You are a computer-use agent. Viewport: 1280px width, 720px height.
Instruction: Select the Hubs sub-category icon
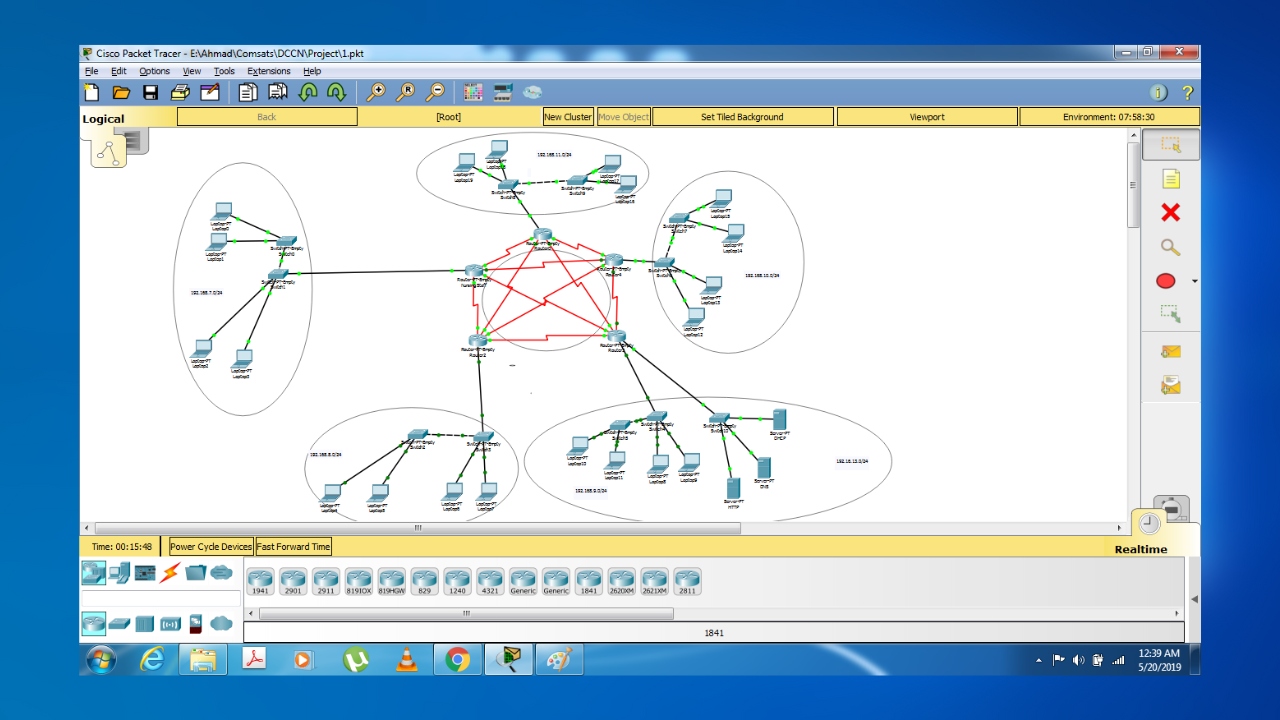tap(145, 624)
